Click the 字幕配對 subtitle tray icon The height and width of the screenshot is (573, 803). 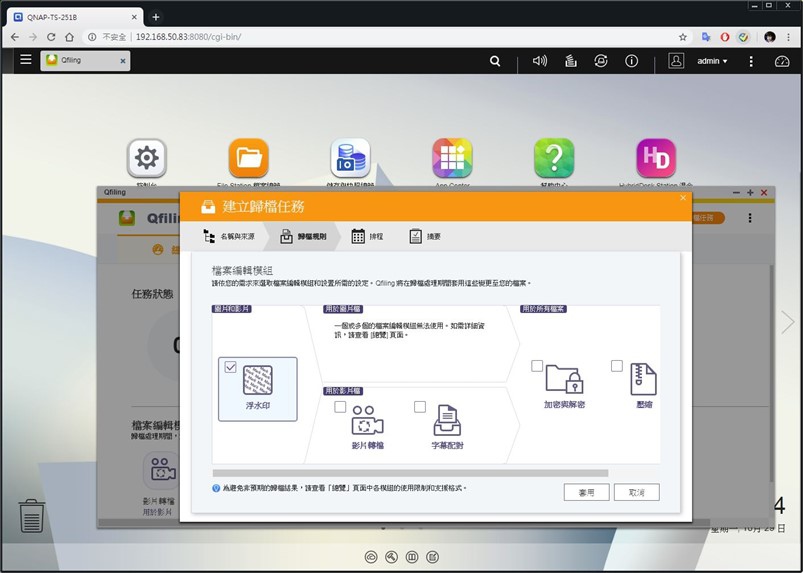click(x=447, y=420)
